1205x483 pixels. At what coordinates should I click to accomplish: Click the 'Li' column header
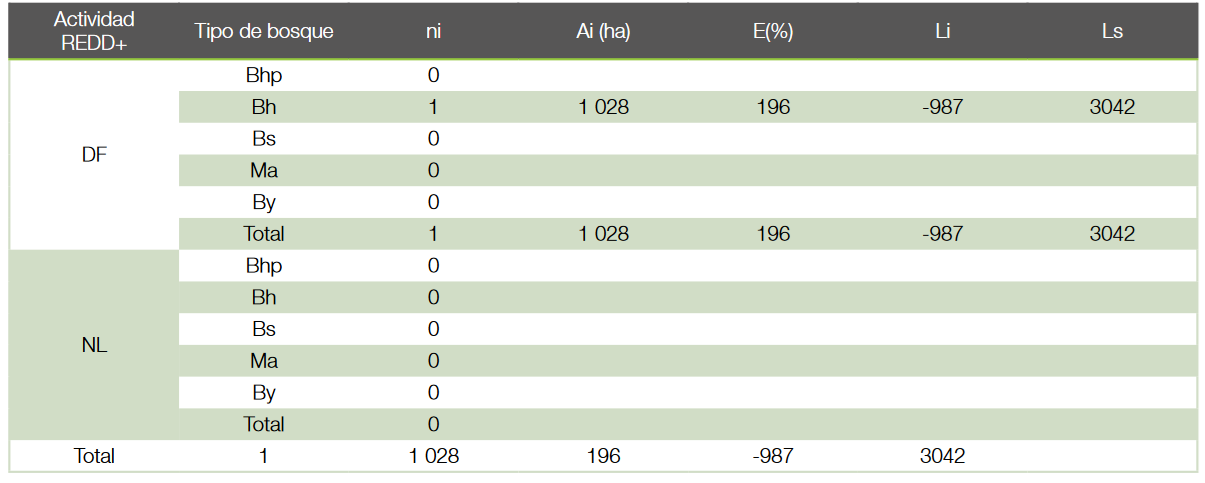click(942, 31)
